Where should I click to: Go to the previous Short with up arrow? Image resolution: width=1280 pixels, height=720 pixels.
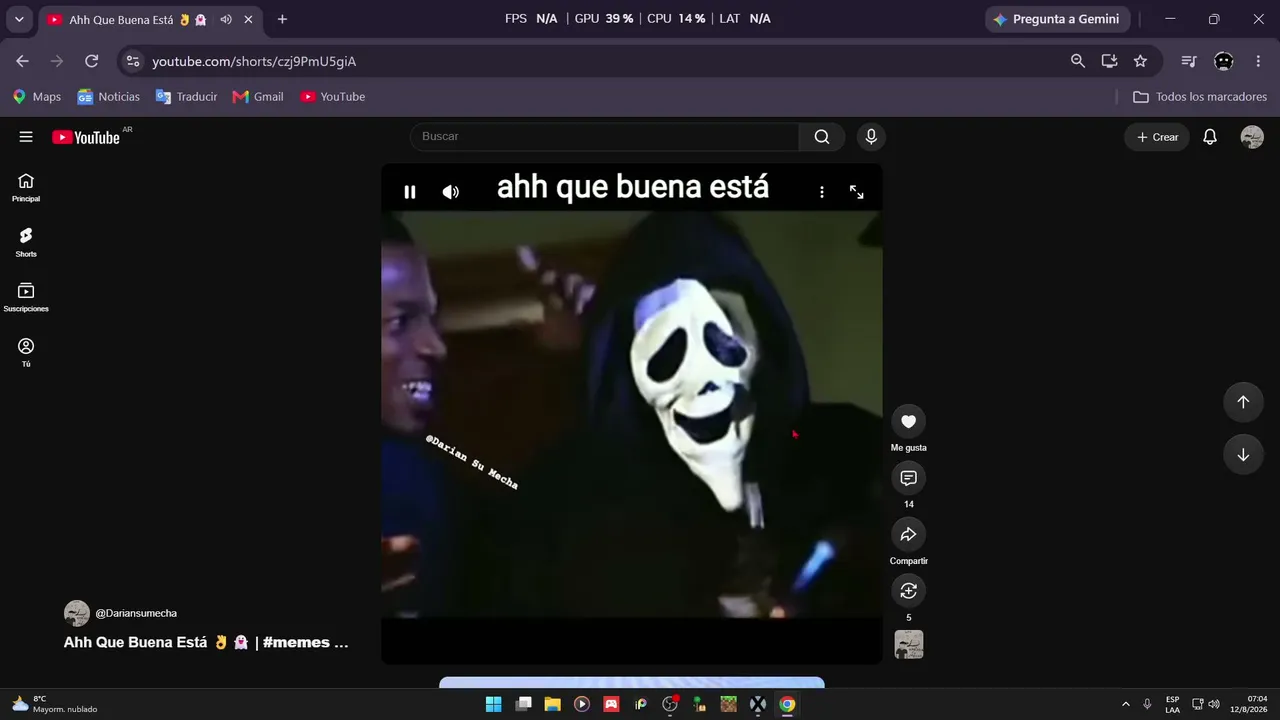(1243, 402)
